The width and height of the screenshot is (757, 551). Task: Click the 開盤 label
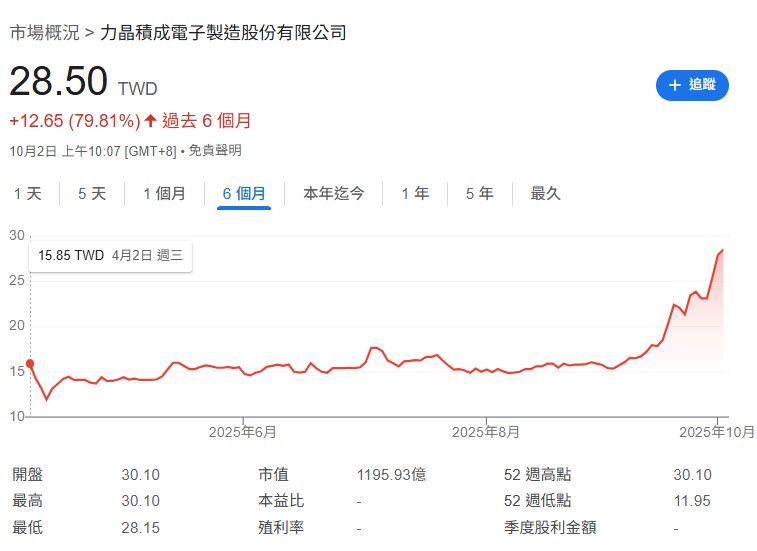pyautogui.click(x=28, y=475)
